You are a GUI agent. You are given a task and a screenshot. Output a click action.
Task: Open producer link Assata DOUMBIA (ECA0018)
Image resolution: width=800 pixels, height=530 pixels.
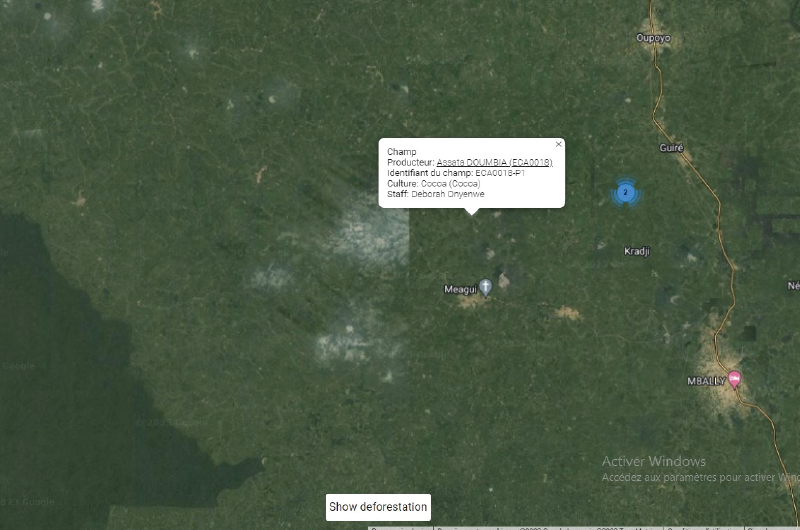pos(494,162)
